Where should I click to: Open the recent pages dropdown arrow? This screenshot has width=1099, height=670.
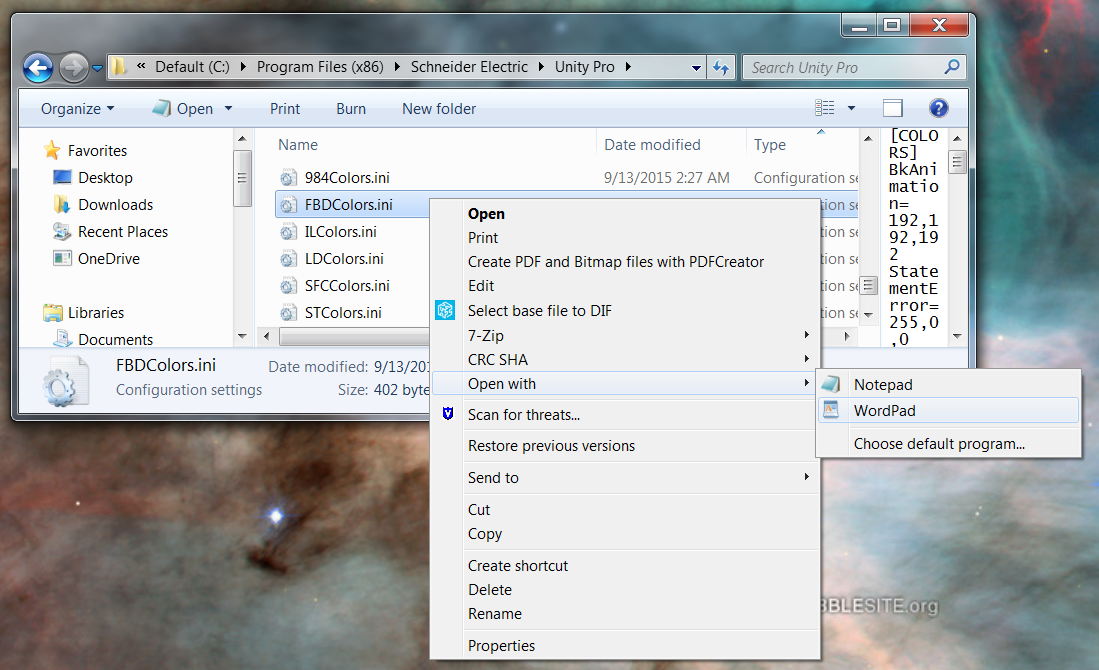pyautogui.click(x=97, y=68)
